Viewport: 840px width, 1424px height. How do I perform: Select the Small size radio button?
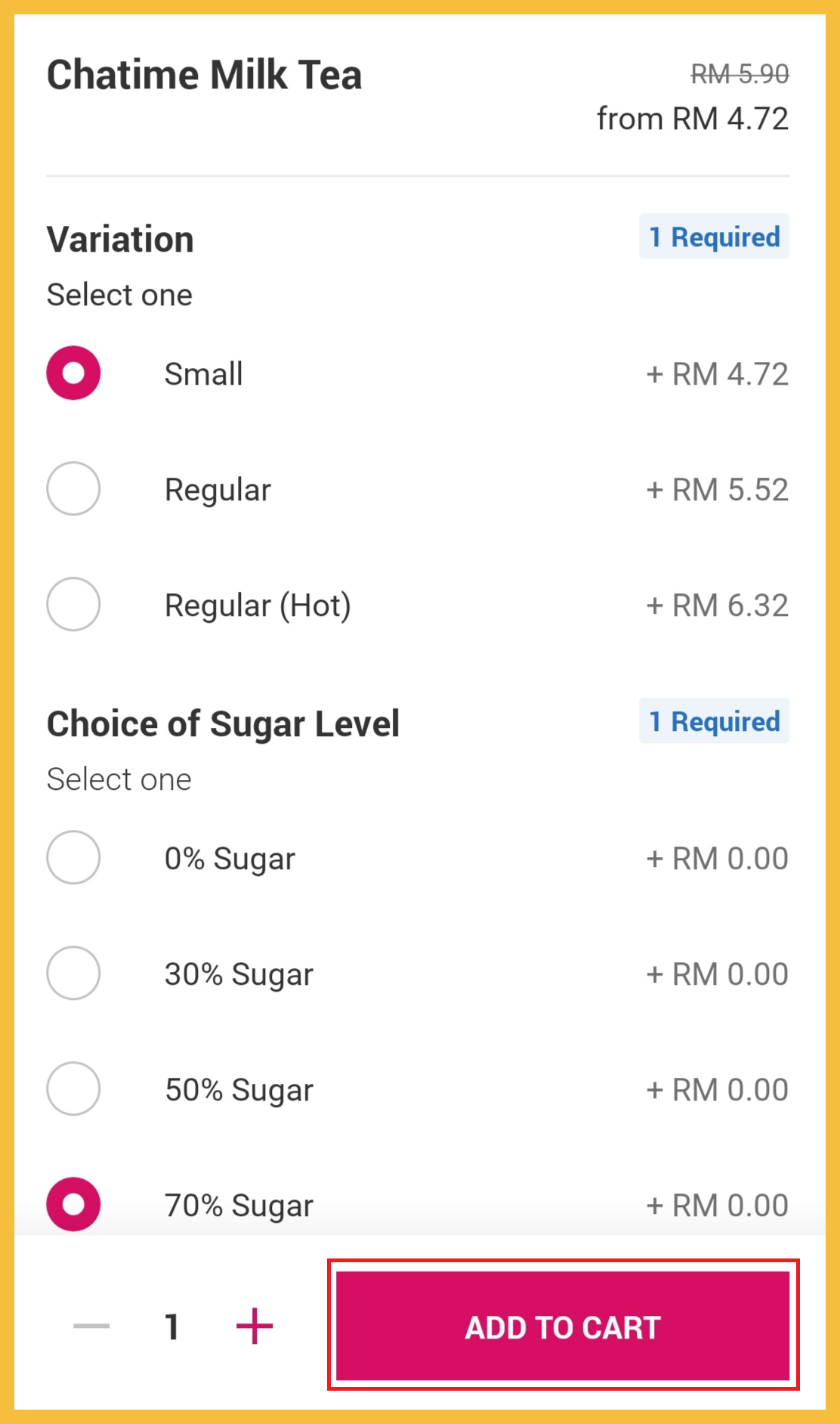[x=73, y=373]
